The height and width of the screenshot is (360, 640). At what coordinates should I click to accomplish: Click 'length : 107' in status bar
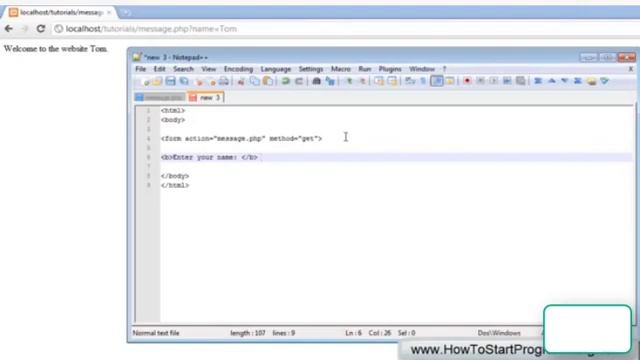247,333
